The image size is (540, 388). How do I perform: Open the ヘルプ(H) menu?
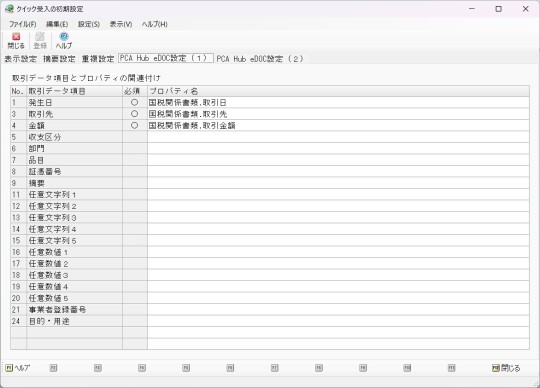tap(155, 24)
